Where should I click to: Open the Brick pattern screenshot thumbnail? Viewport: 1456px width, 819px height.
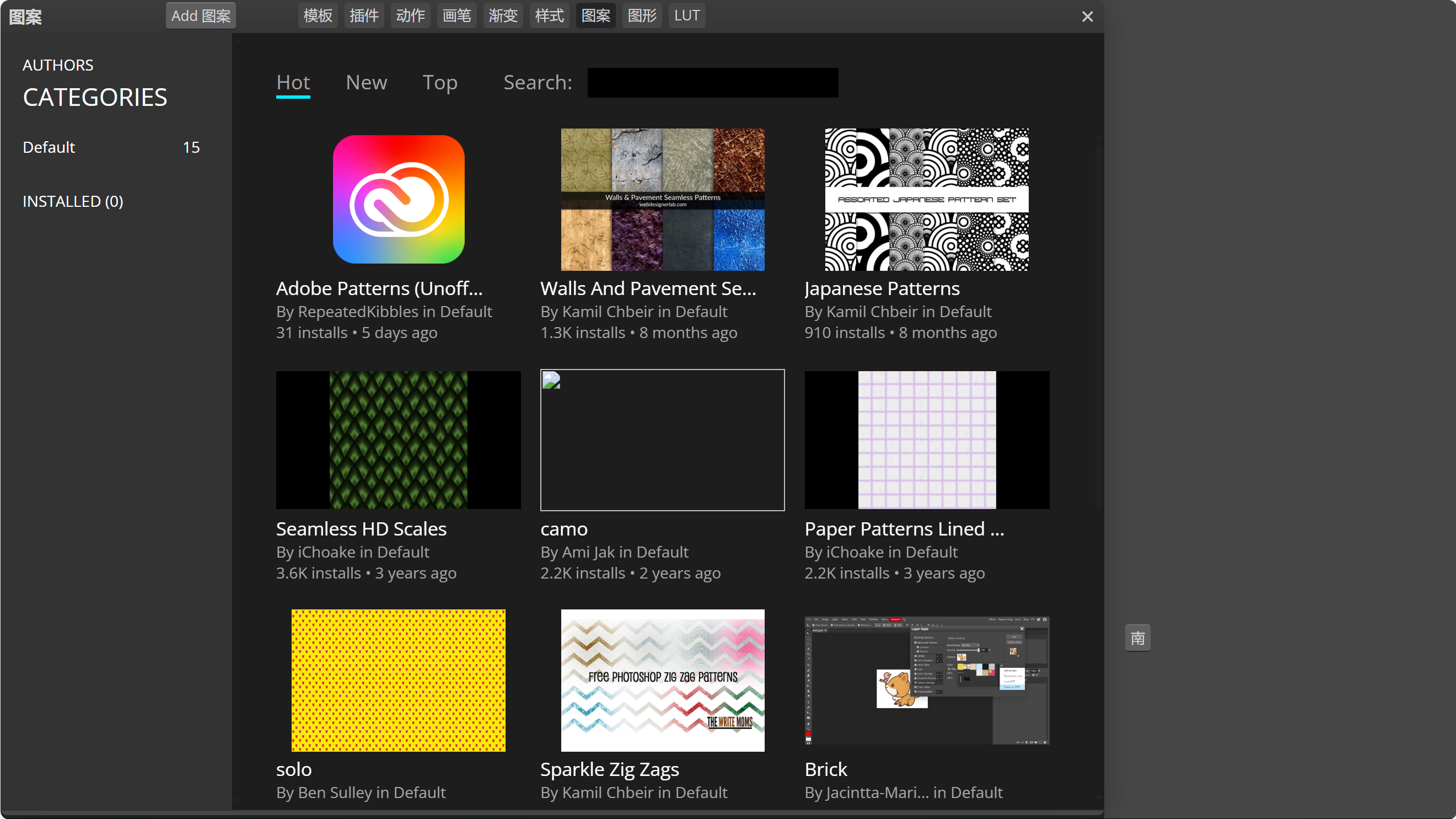click(926, 680)
